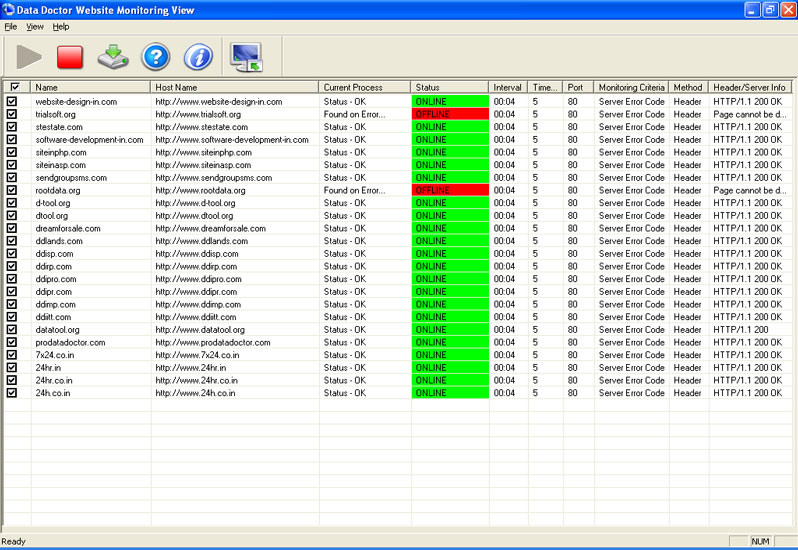Click the application icon in title bar
Screen dimensions: 798x550
pyautogui.click(x=9, y=9)
